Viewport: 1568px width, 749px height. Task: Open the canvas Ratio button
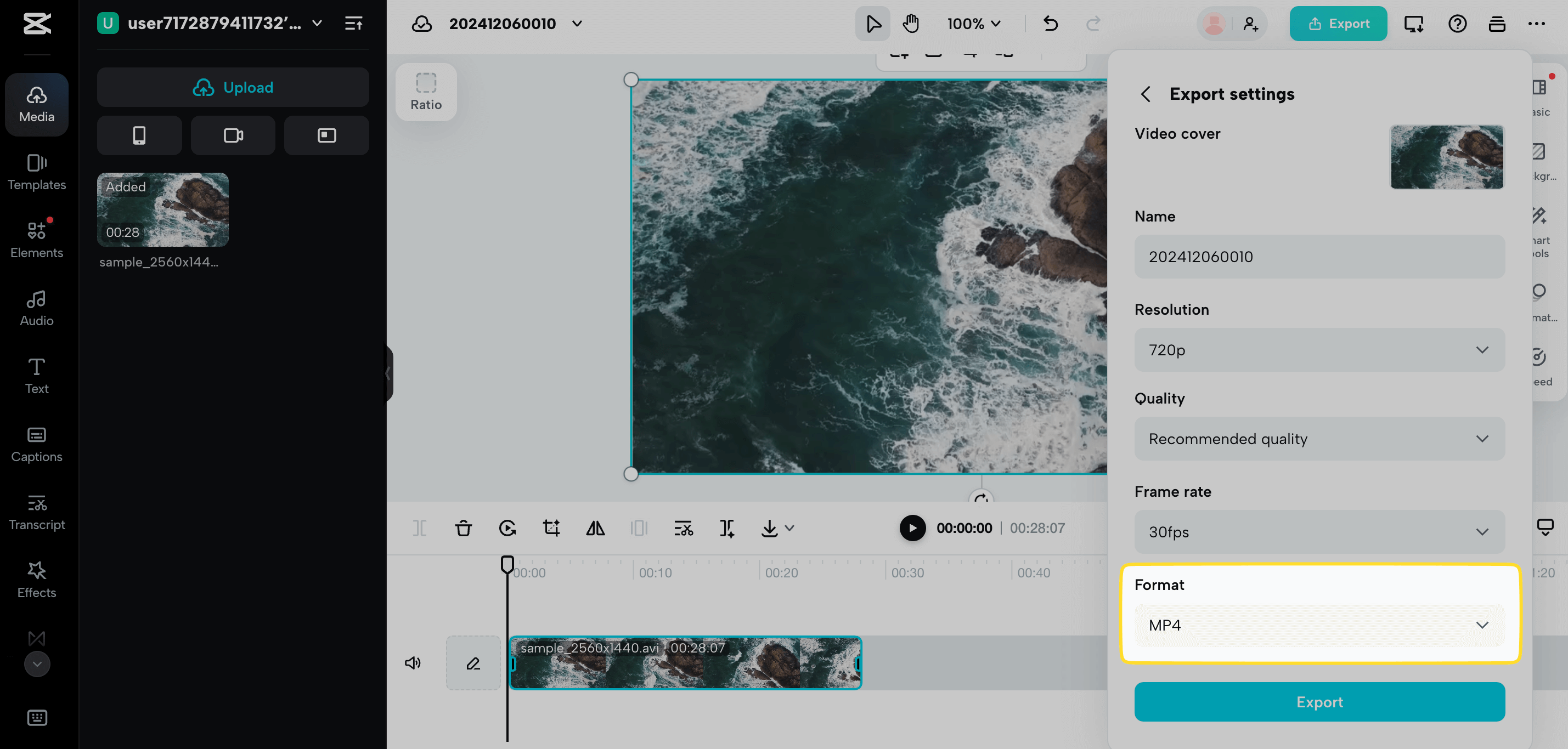click(x=426, y=92)
